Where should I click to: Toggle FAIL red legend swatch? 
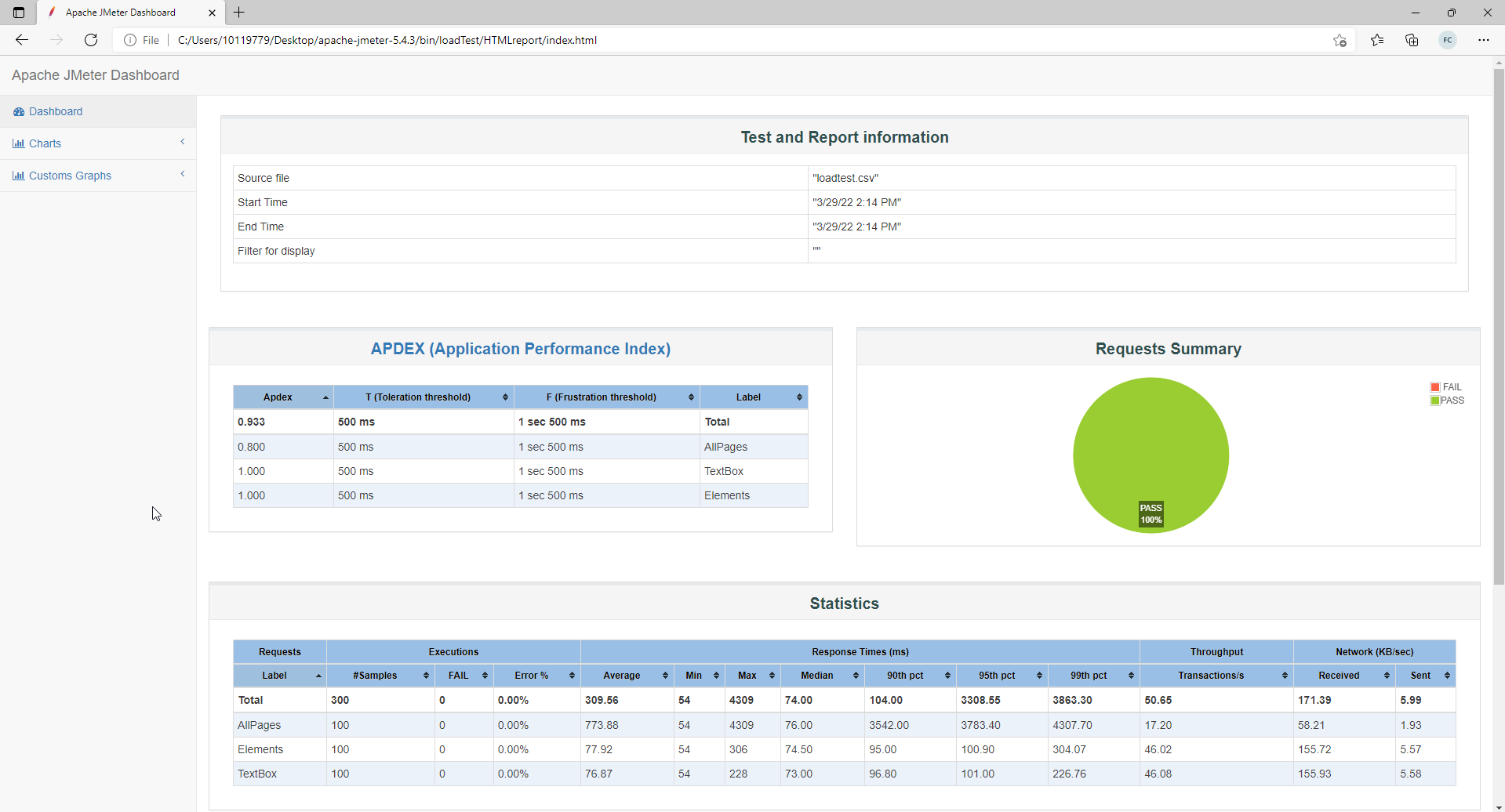(1435, 387)
